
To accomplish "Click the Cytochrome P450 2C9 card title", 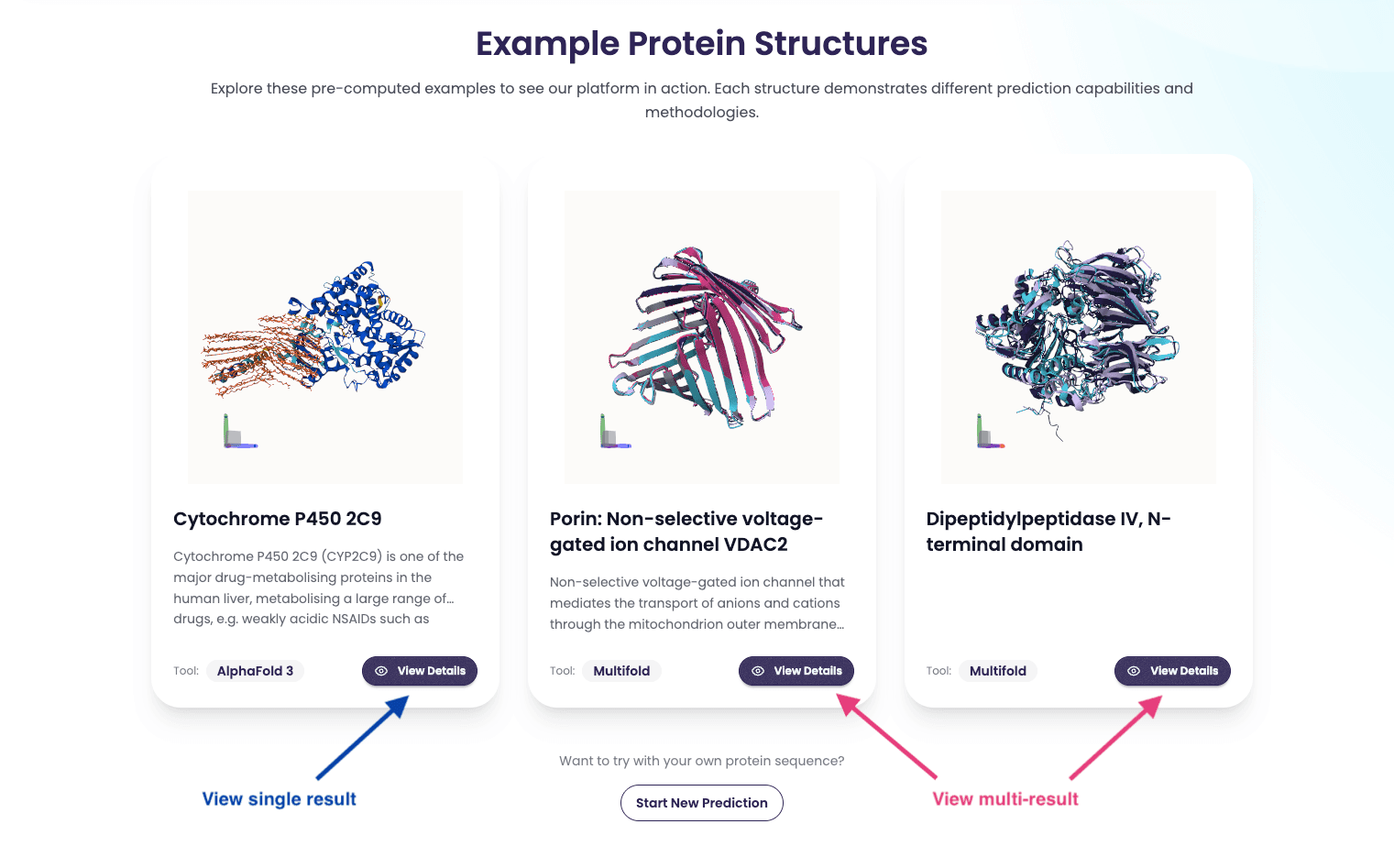I will click(x=278, y=519).
